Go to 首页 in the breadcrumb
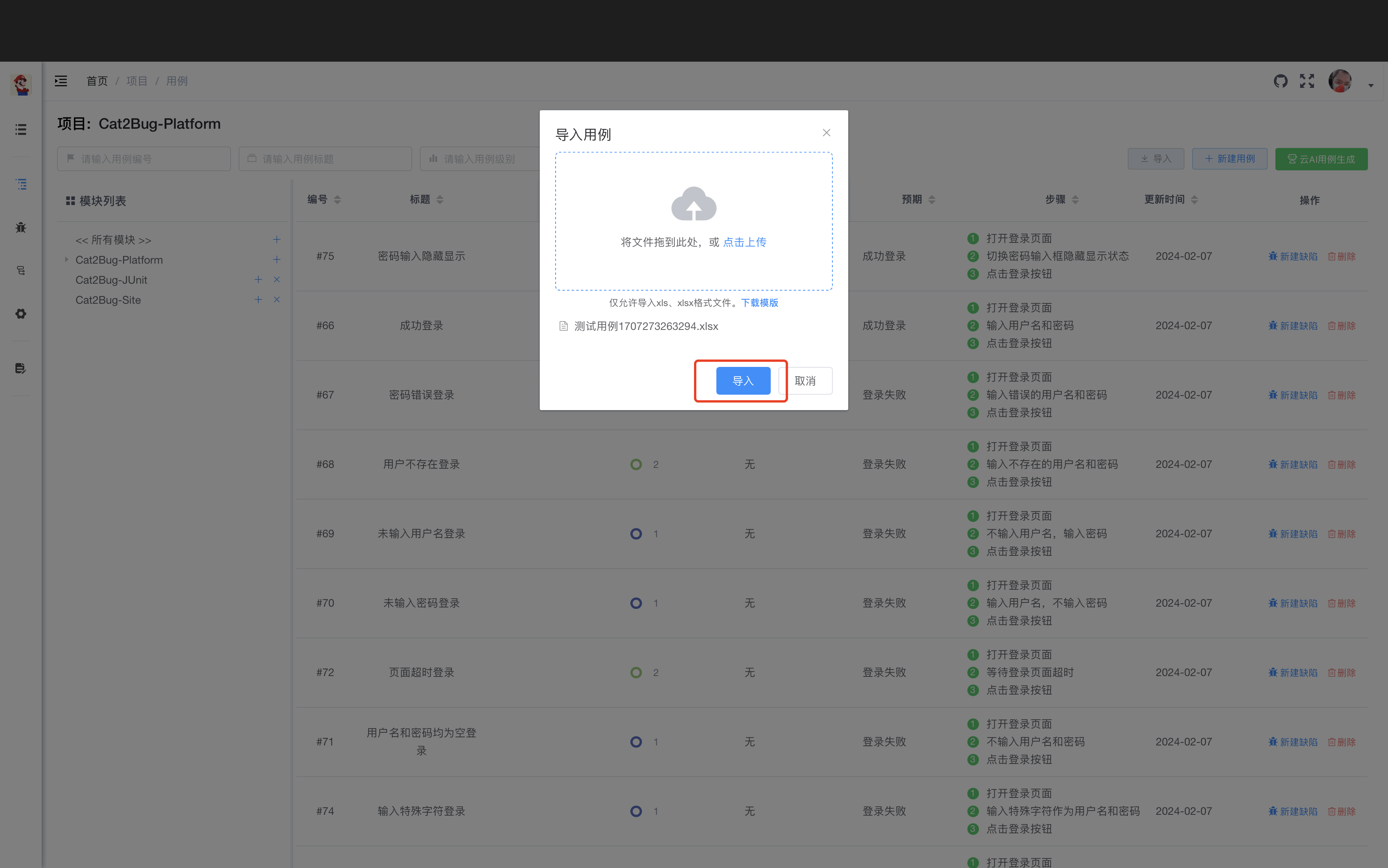The image size is (1388, 868). tap(97, 81)
